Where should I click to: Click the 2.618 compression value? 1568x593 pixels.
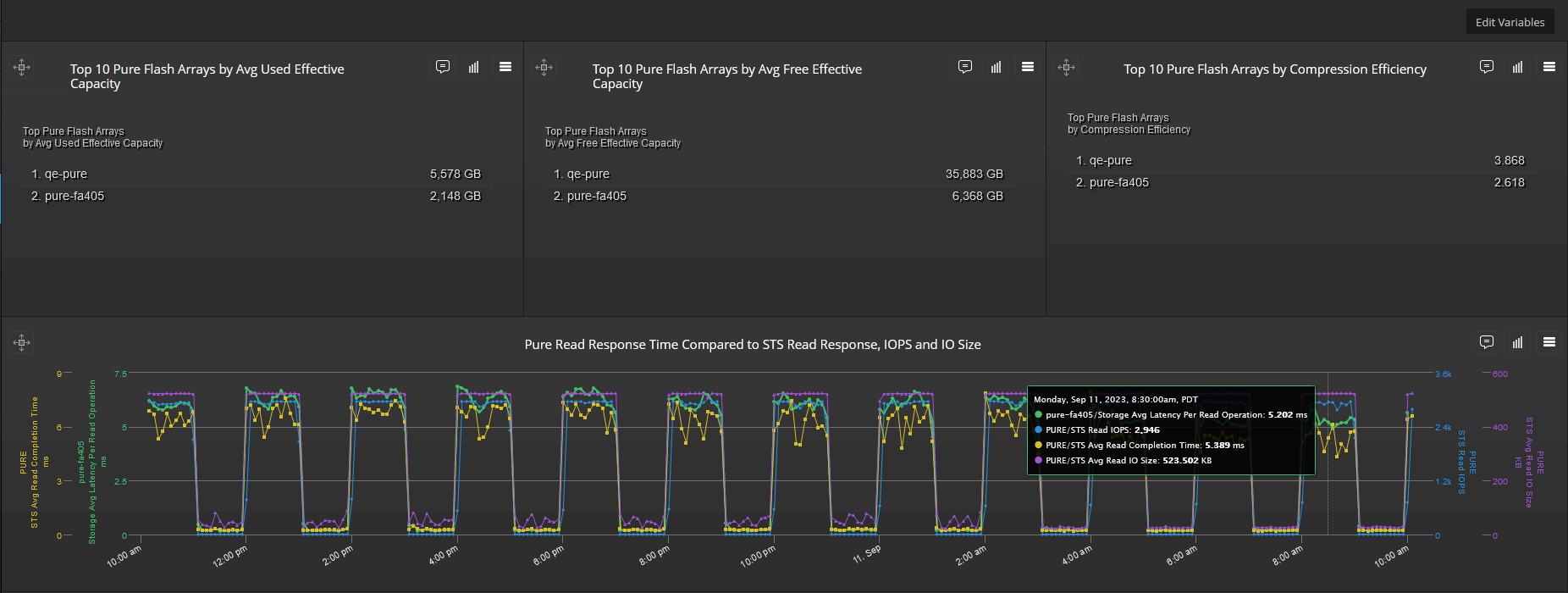click(1510, 182)
